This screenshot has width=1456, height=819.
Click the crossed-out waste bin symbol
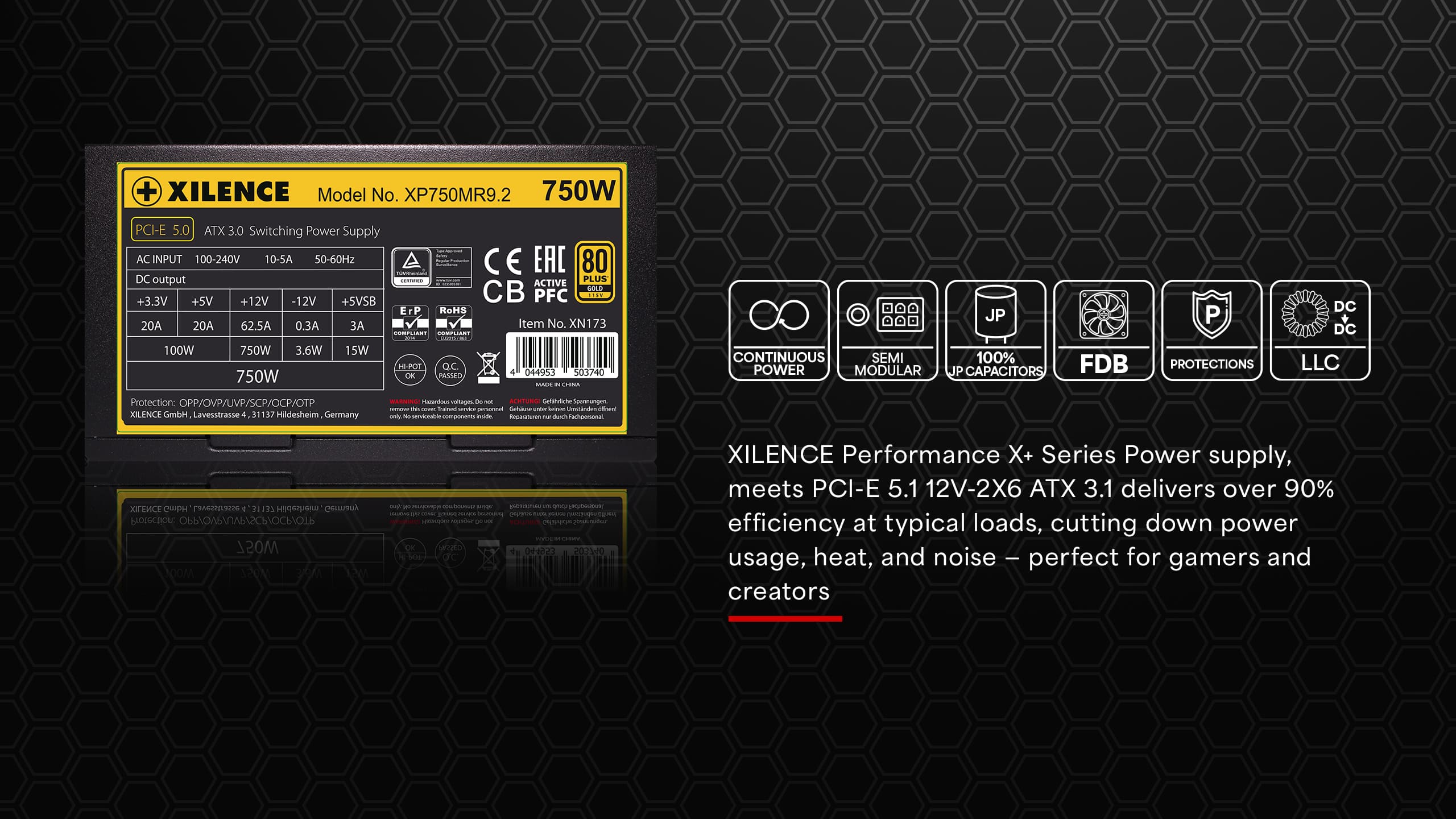click(488, 367)
